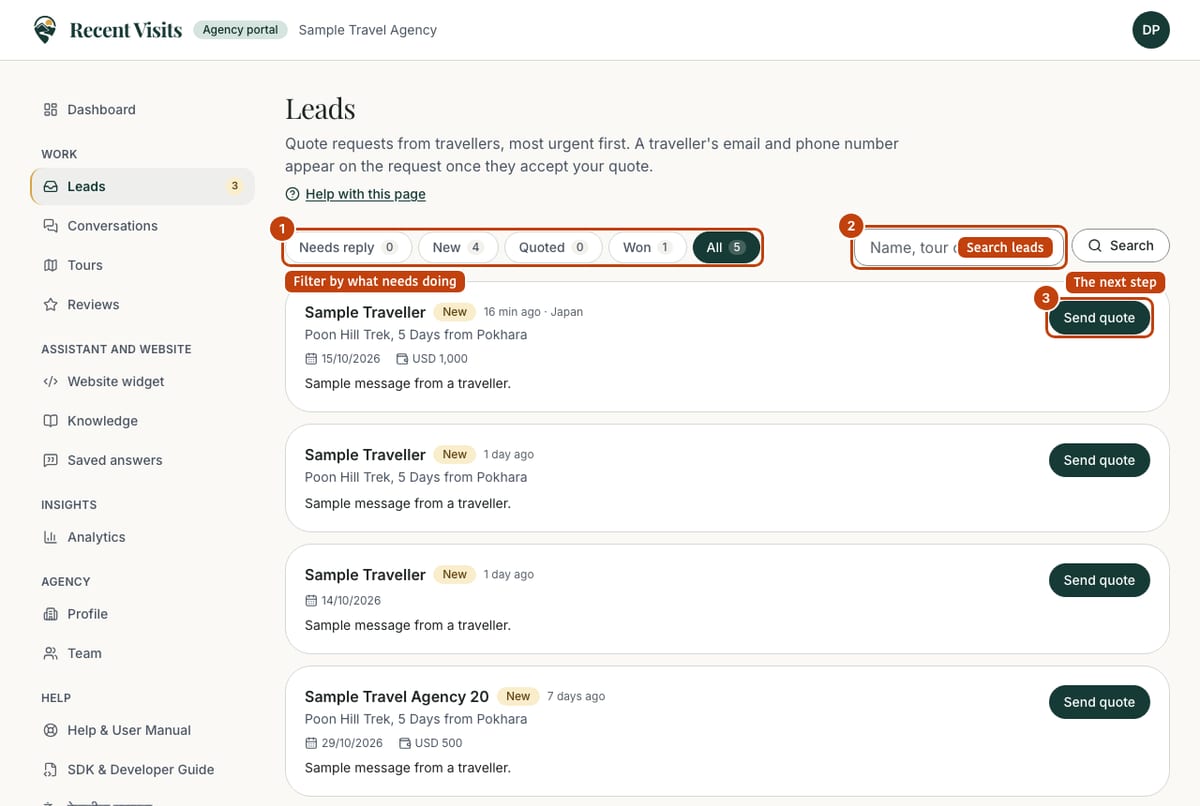The image size is (1200, 806).
Task: Click the 16 min ago · Japan text
Action: pyautogui.click(x=533, y=312)
